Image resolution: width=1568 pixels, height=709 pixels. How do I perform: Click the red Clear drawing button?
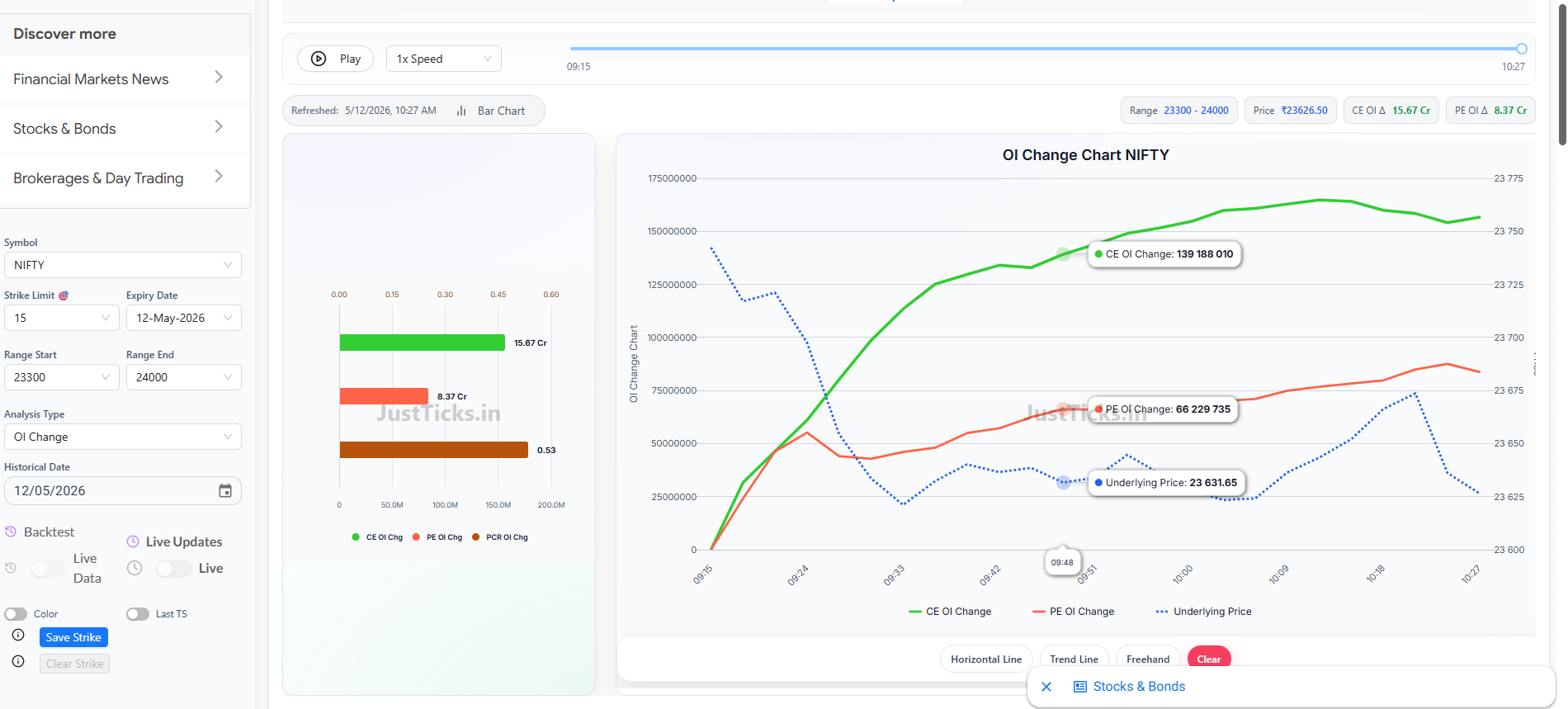1209,659
